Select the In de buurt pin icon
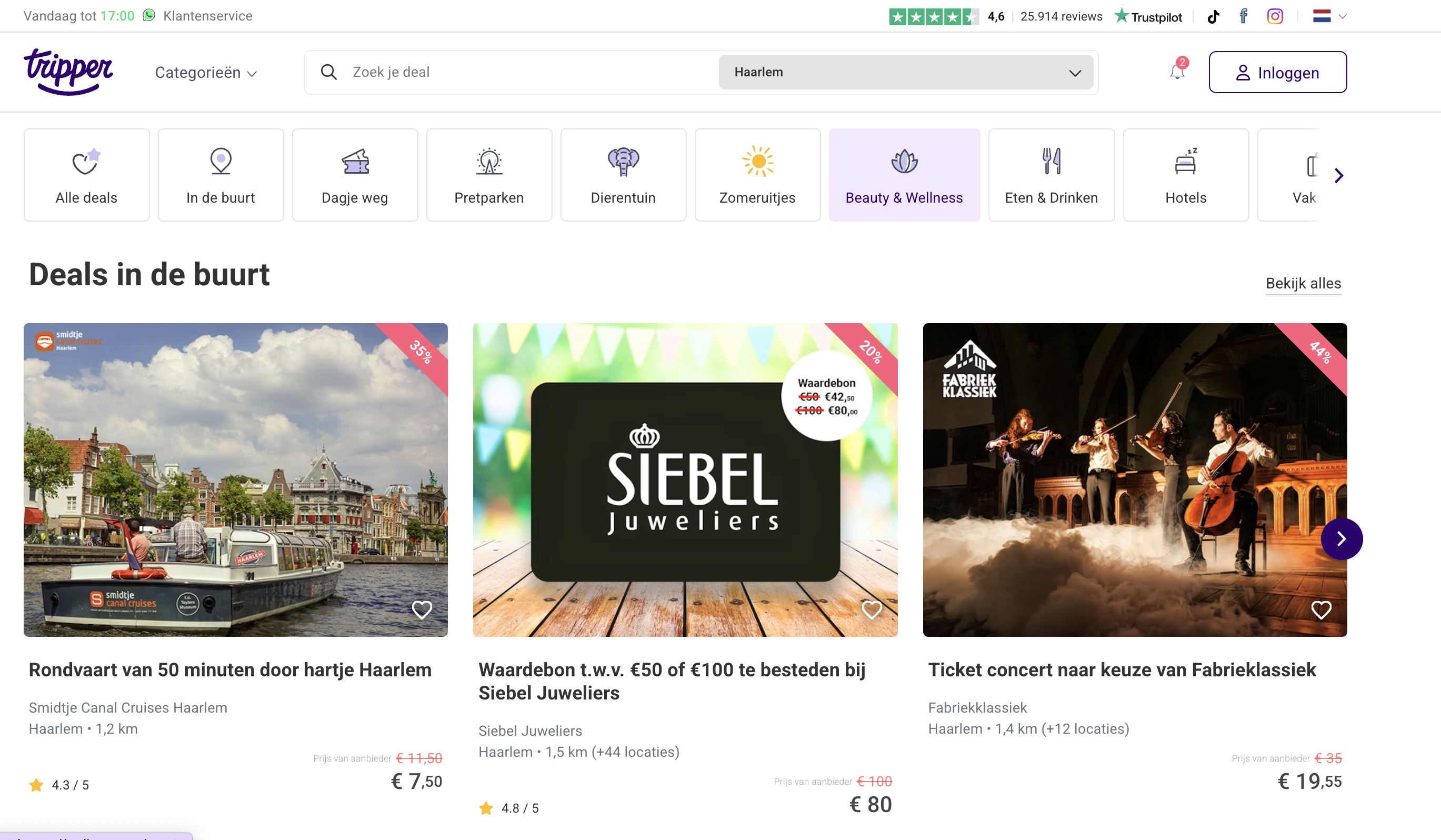 tap(221, 161)
